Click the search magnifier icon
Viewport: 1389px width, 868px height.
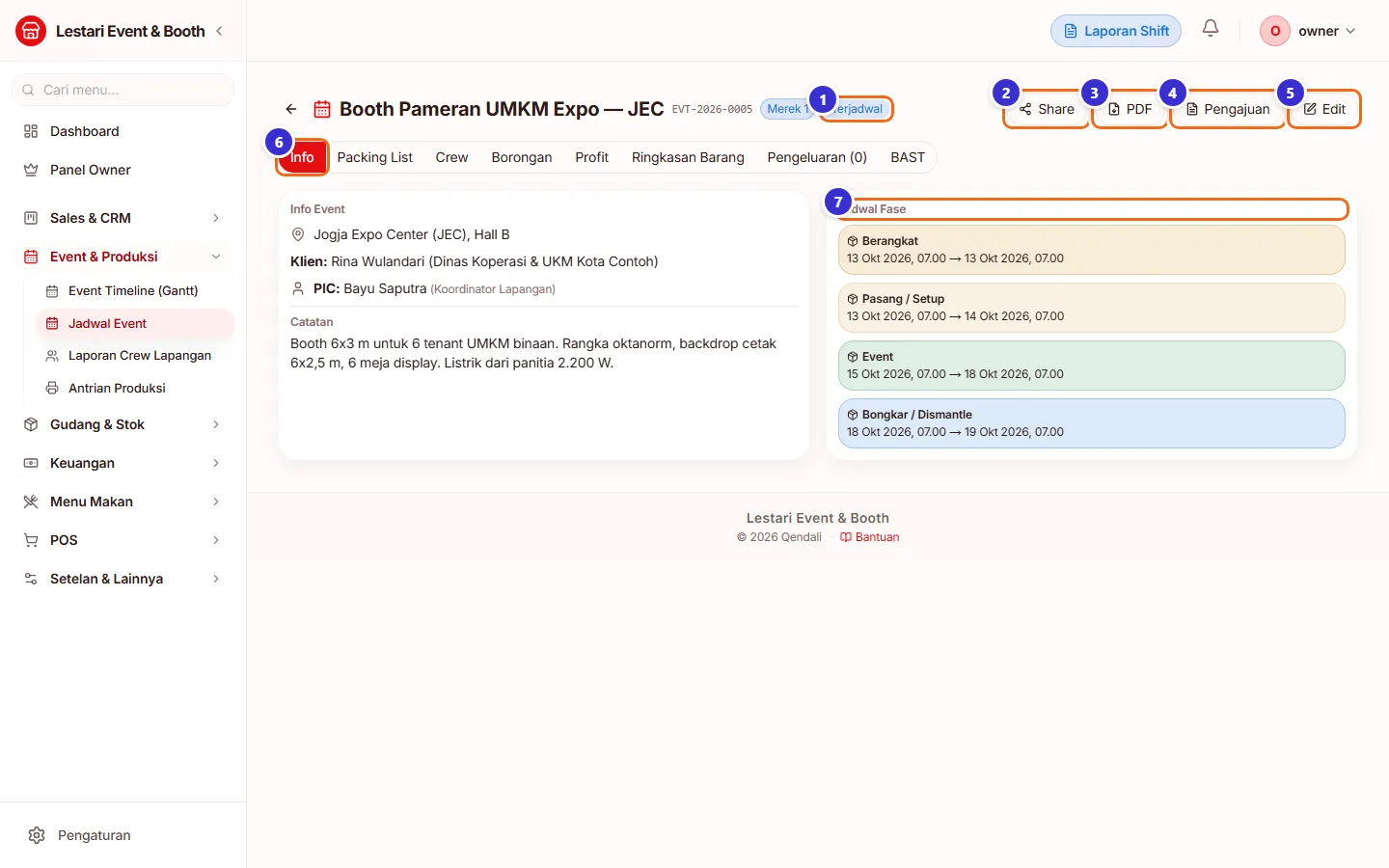28,90
